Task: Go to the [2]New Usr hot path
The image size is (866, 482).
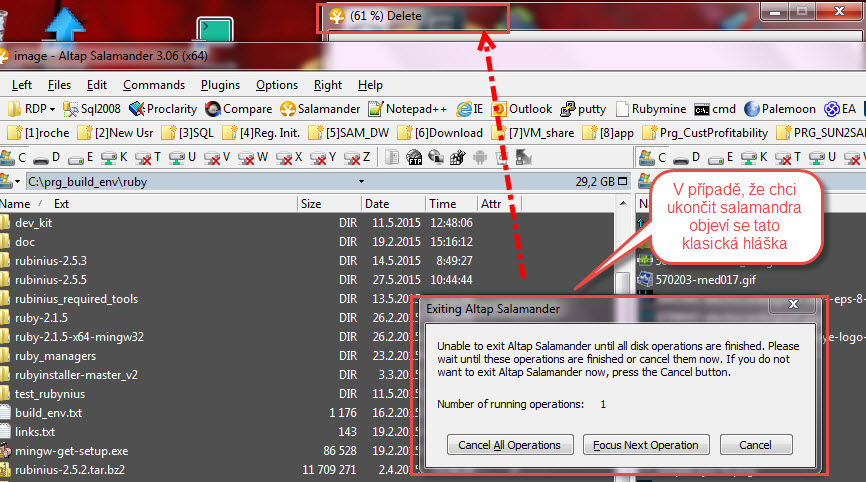Action: [x=115, y=133]
